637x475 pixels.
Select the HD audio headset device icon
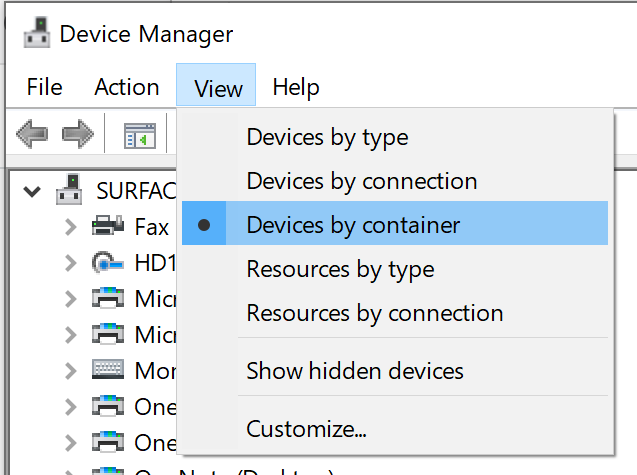[108, 262]
